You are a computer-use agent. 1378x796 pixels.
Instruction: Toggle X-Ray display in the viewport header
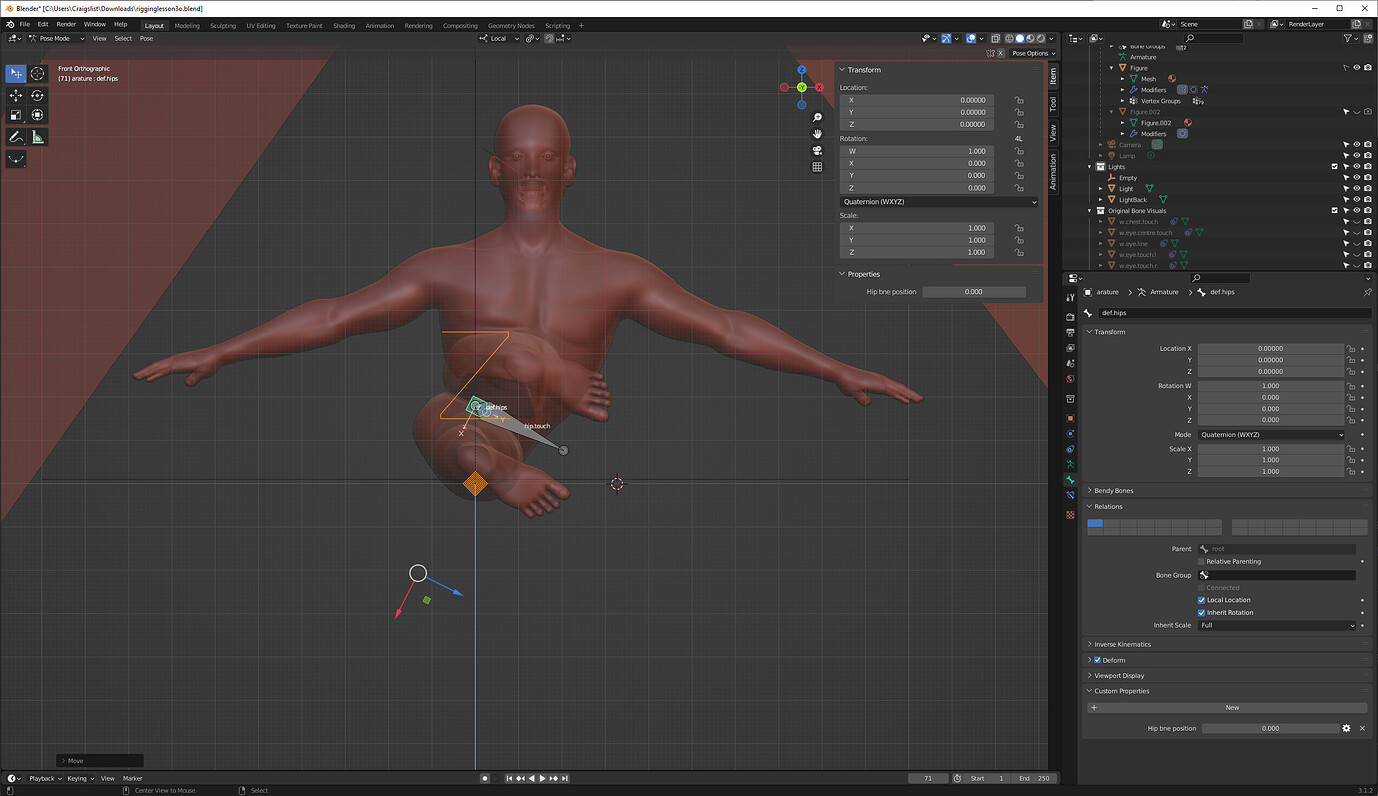(995, 38)
